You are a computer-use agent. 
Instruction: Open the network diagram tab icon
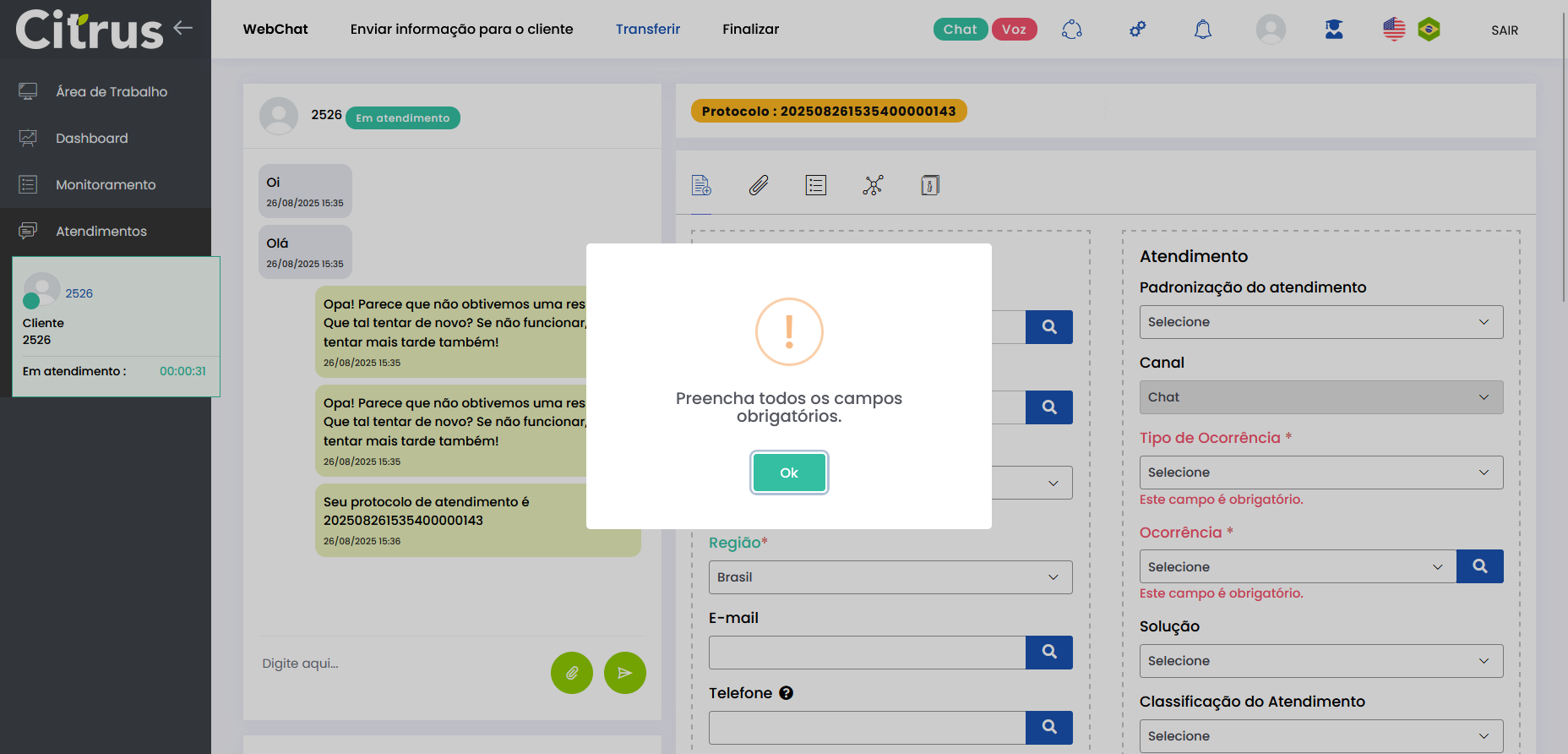pyautogui.click(x=873, y=185)
